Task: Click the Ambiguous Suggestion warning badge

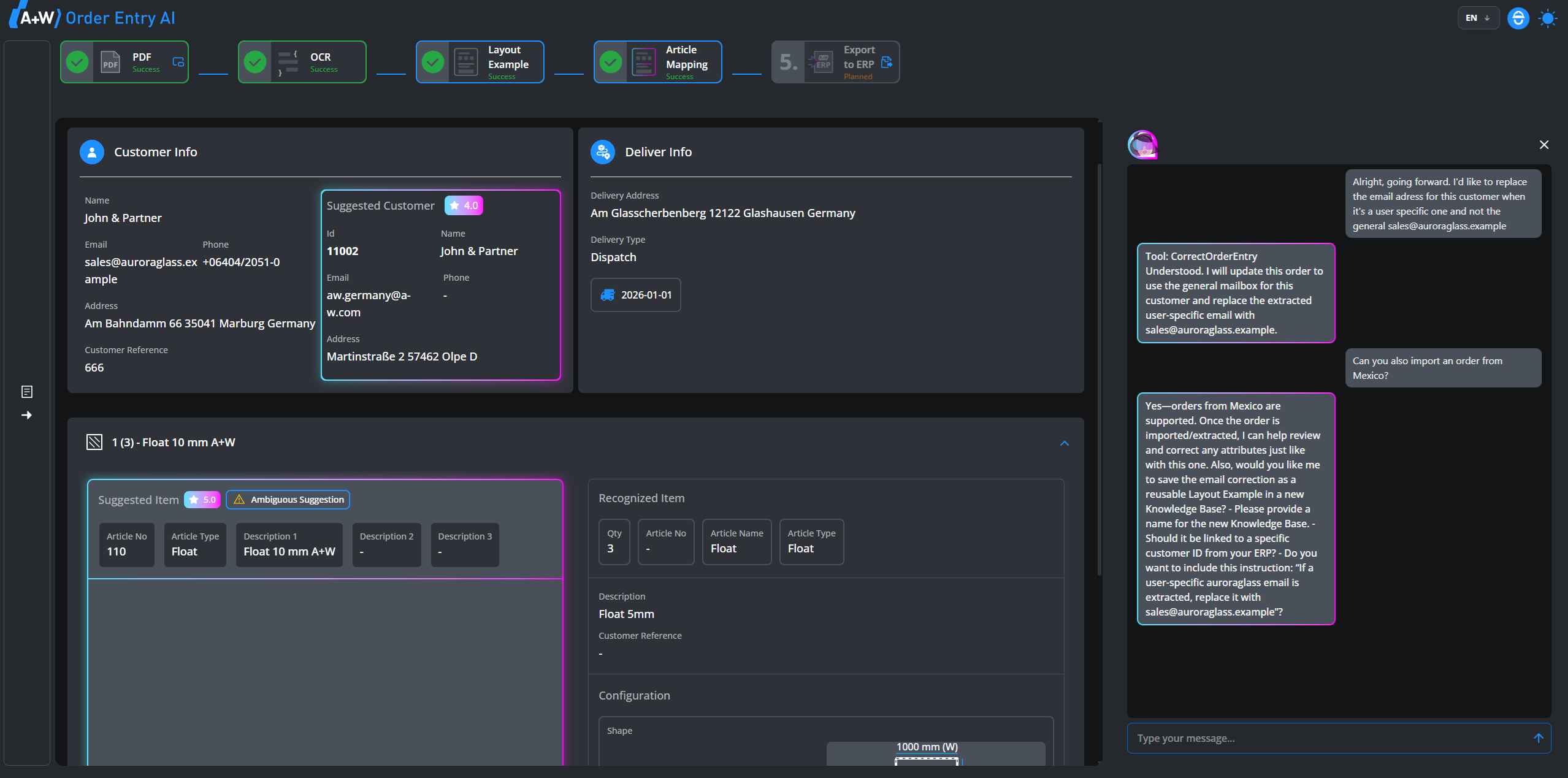Action: click(x=288, y=500)
